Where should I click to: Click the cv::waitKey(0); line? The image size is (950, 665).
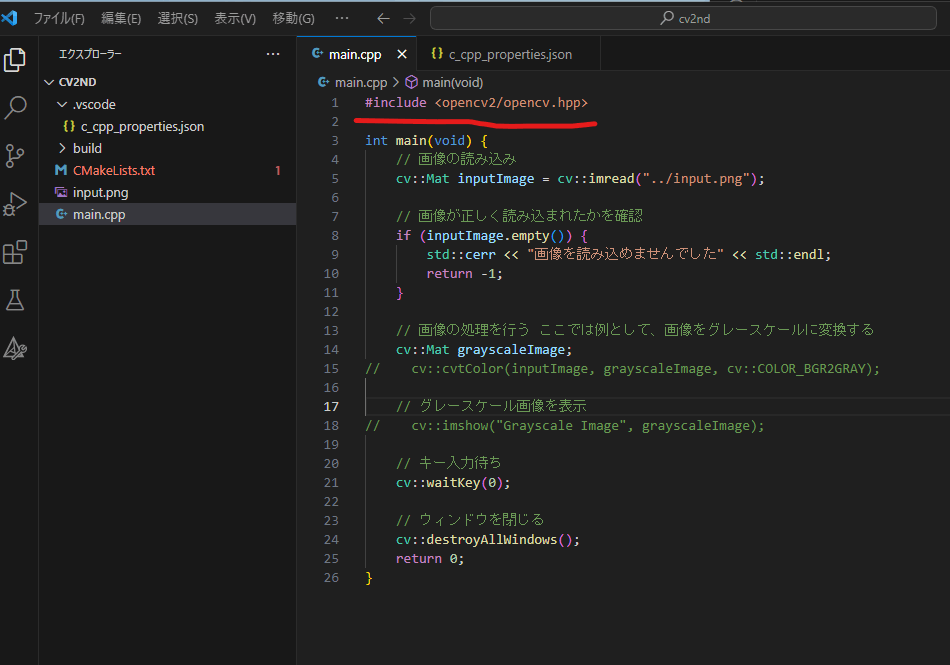453,483
